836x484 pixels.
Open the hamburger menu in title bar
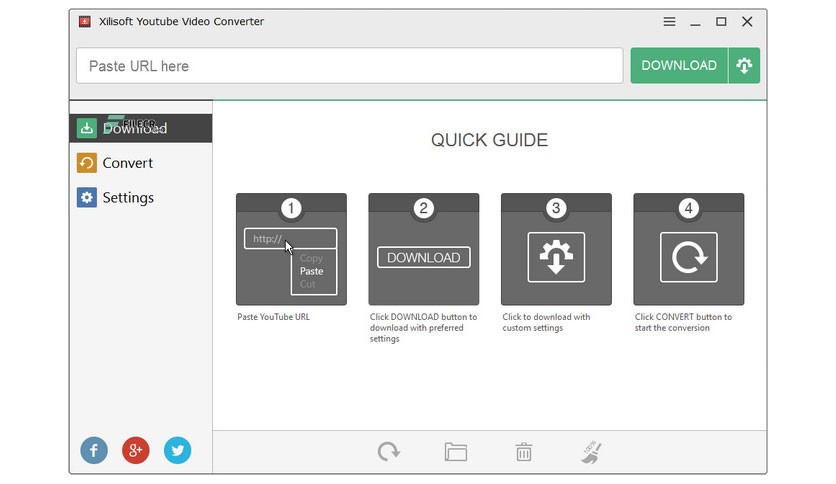pyautogui.click(x=669, y=21)
